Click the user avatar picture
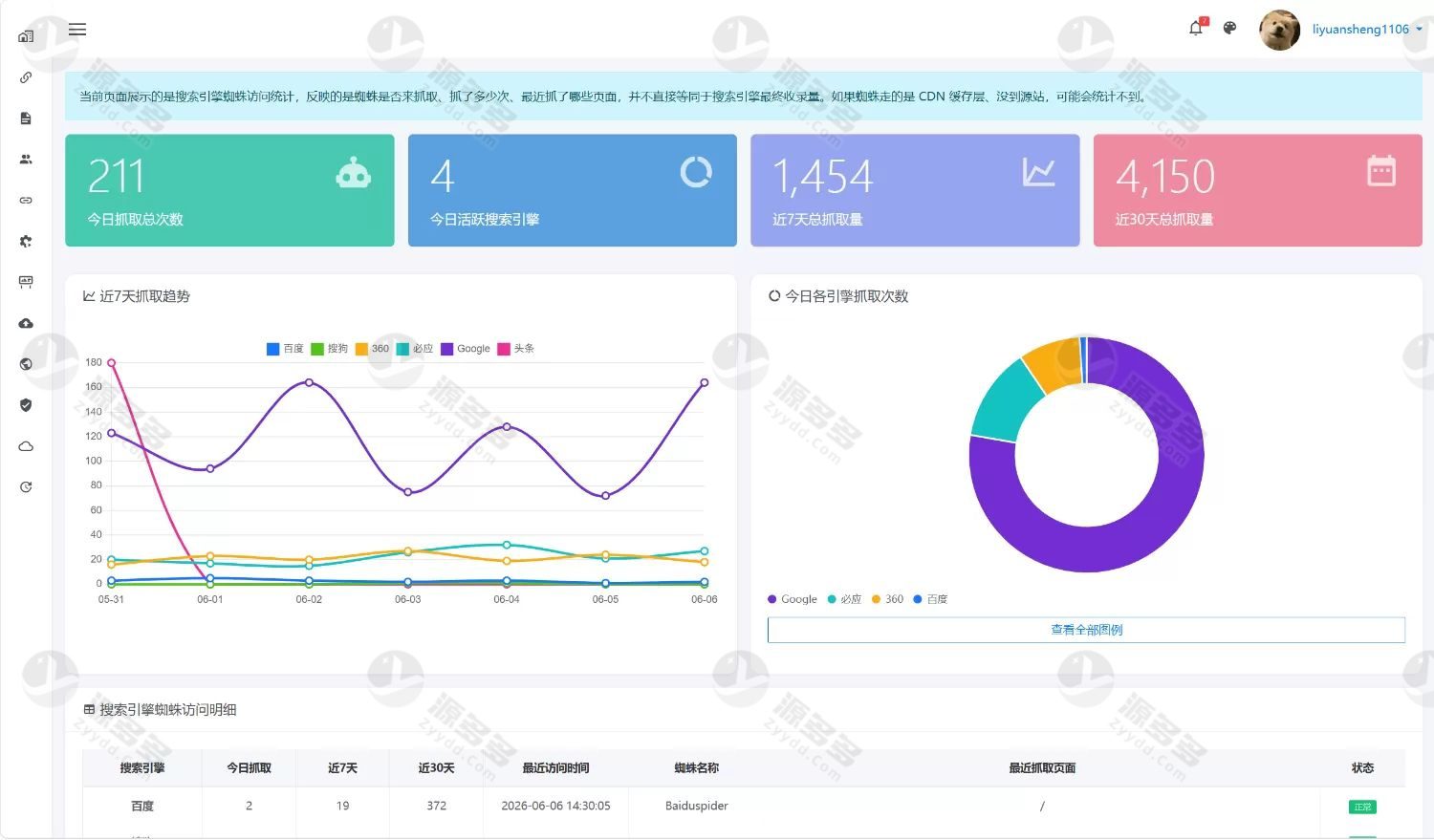 (1279, 30)
